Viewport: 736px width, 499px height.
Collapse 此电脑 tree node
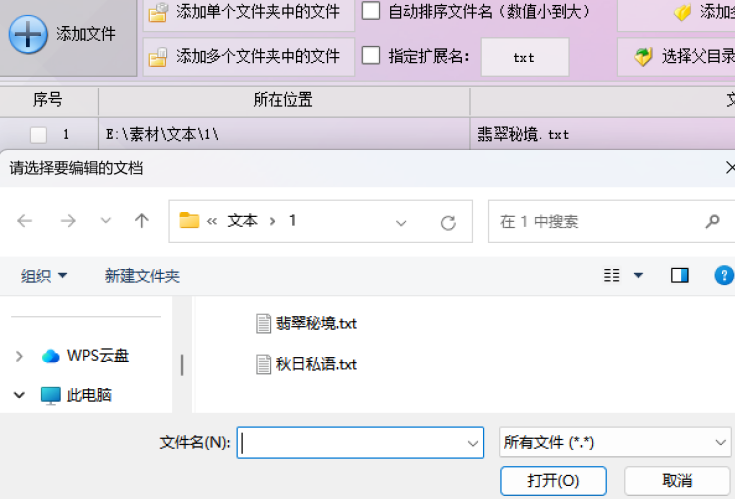[x=19, y=395]
